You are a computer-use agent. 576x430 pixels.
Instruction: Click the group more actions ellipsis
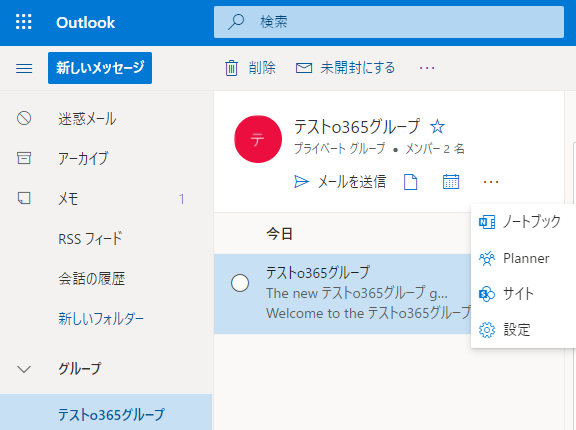point(491,182)
